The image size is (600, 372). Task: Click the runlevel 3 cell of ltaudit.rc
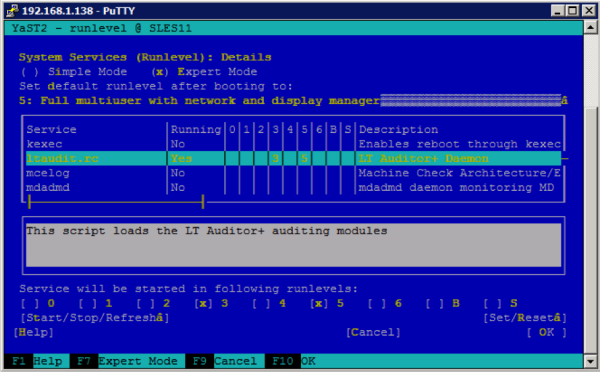(x=275, y=158)
